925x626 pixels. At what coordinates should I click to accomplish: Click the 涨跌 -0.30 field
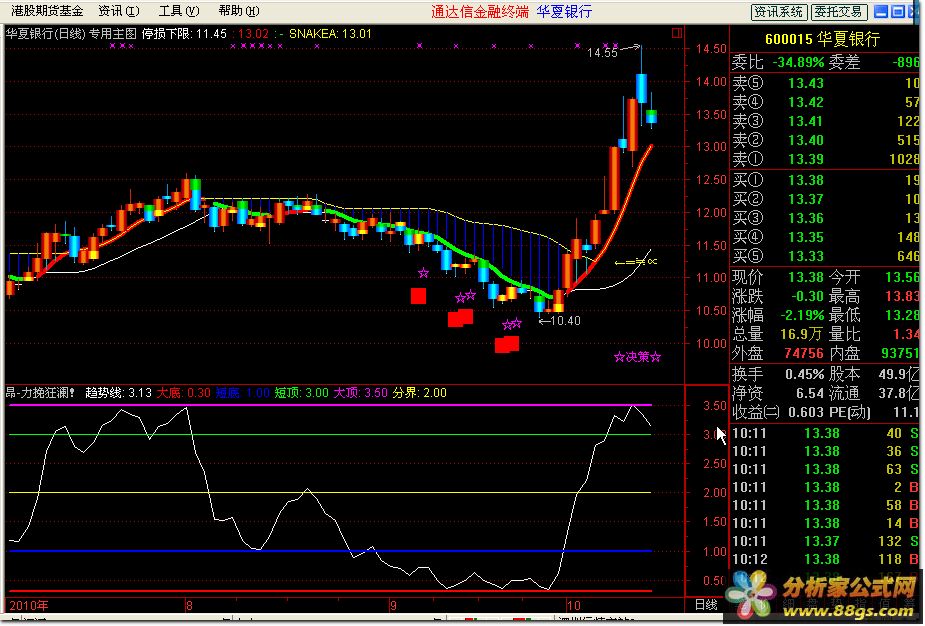[x=778, y=296]
